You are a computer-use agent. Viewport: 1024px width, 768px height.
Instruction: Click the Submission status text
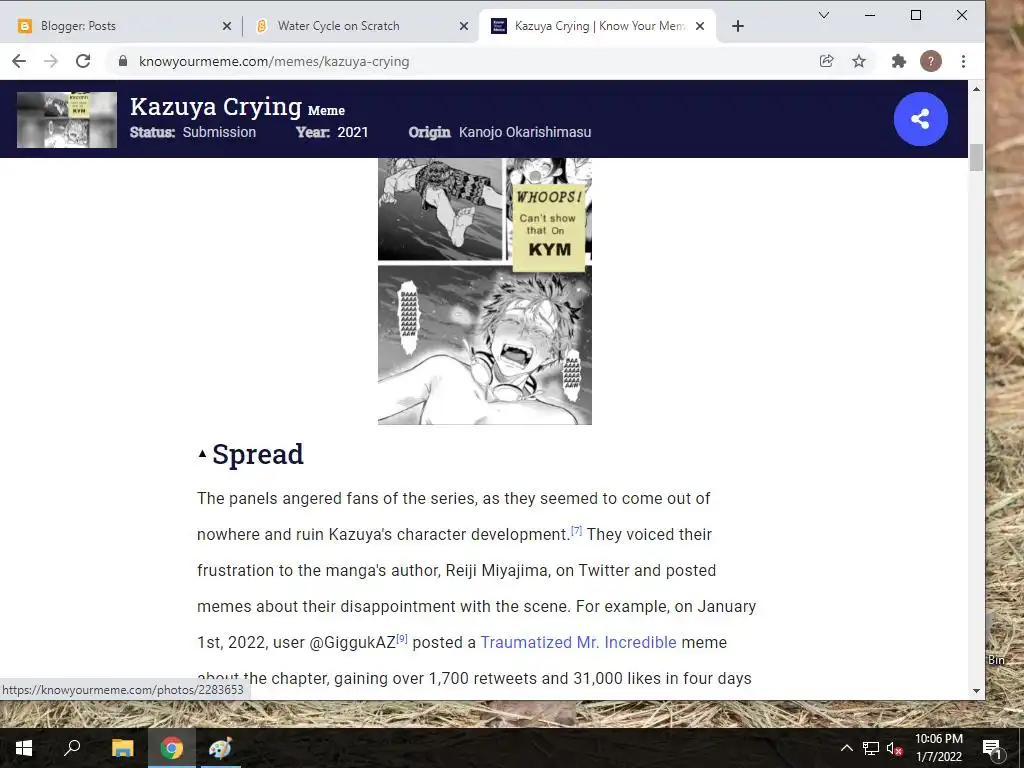pos(219,132)
